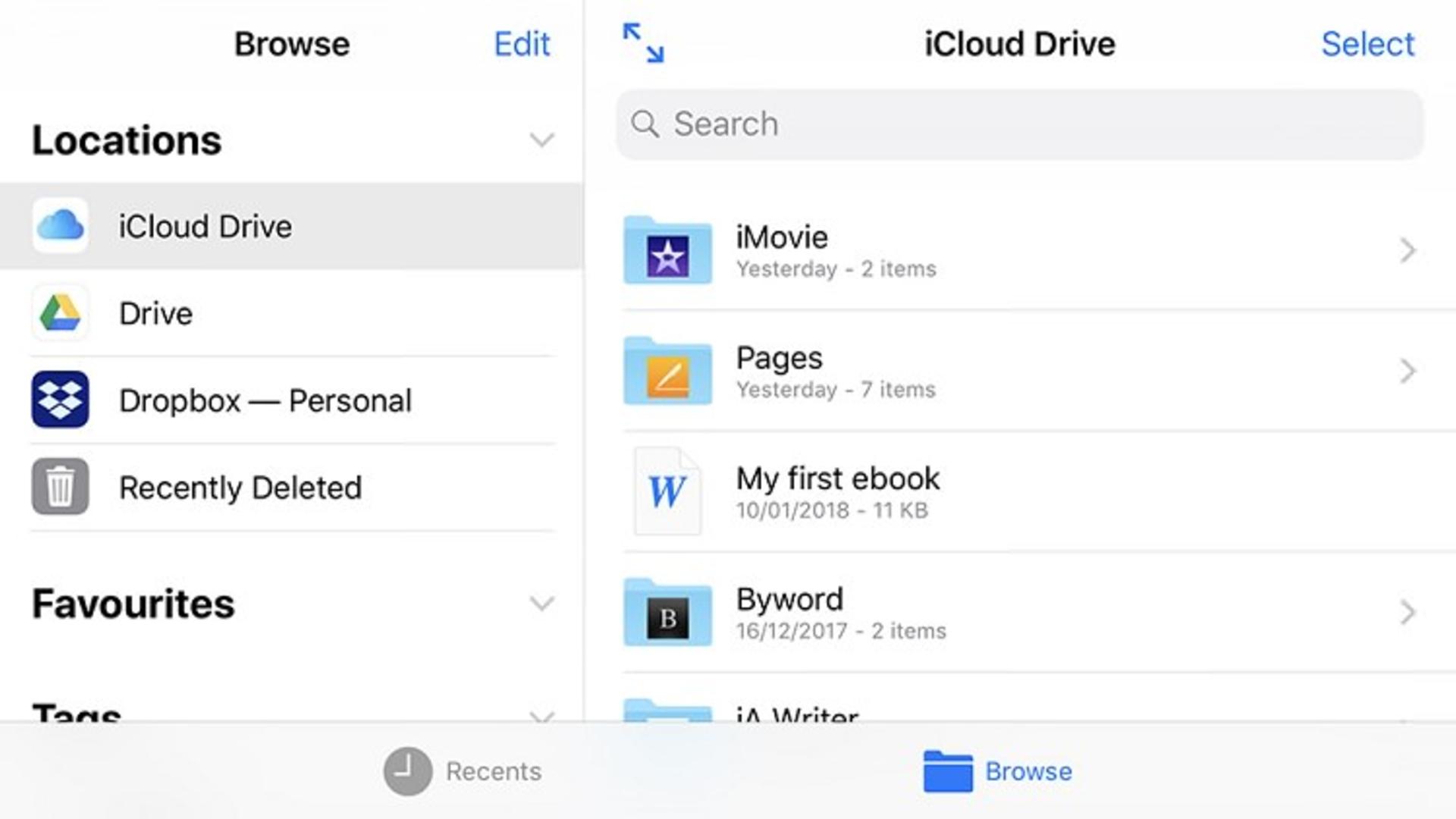1456x819 pixels.
Task: Select iCloud Drive location label
Action: click(x=205, y=227)
